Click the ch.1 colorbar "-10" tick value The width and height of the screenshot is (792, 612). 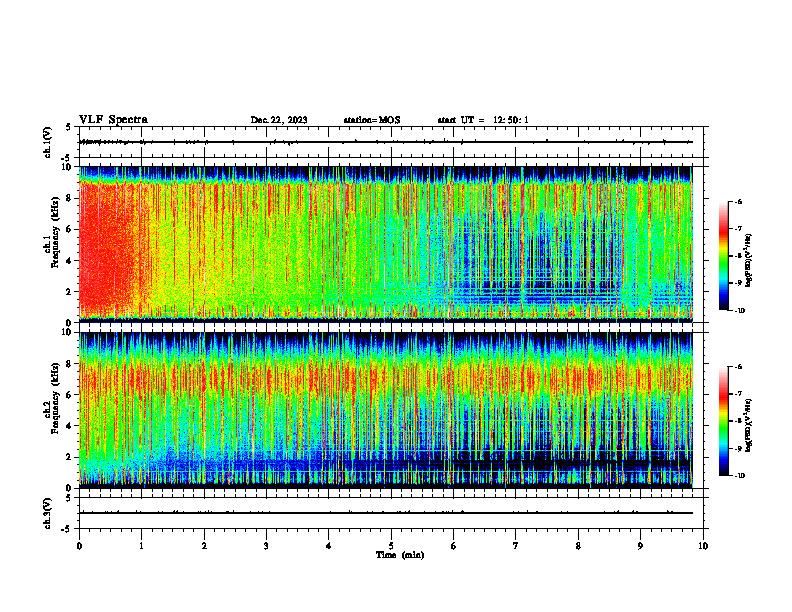coord(739,311)
